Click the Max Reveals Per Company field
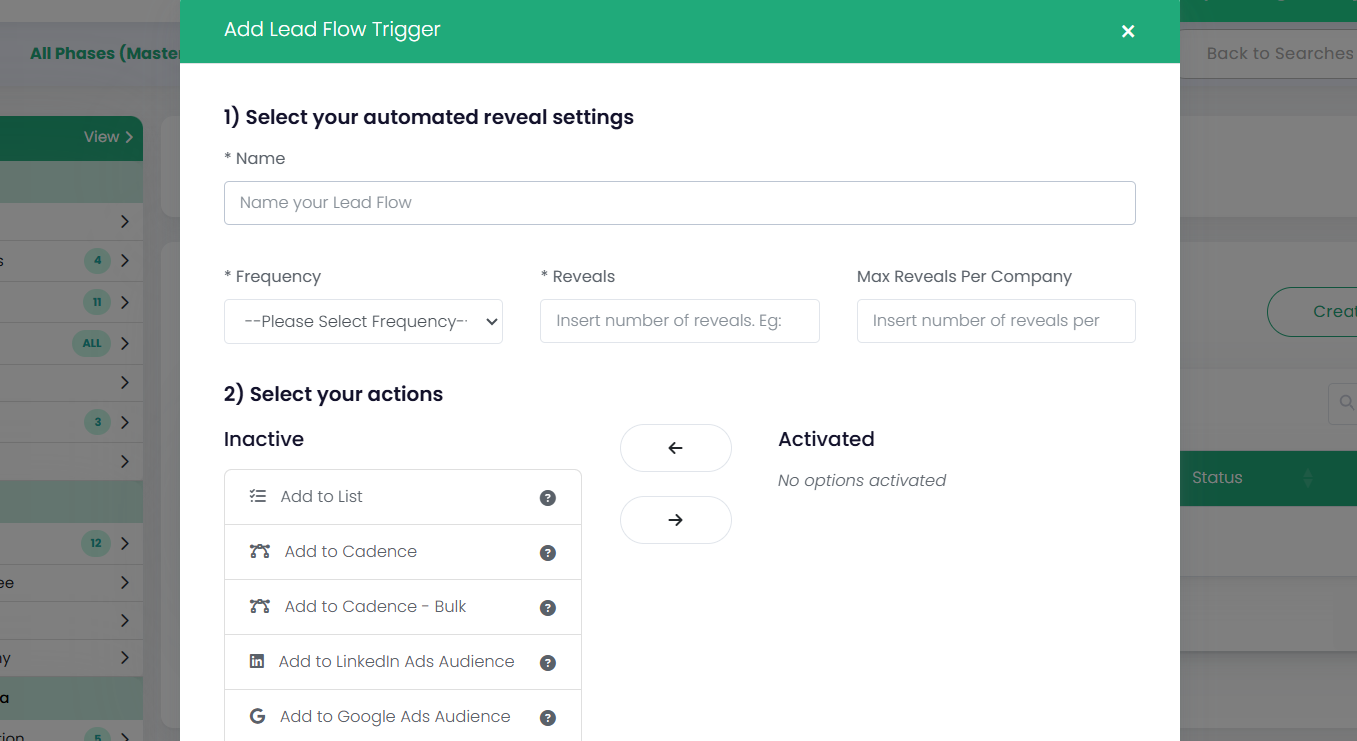The height and width of the screenshot is (741, 1357). 995,321
